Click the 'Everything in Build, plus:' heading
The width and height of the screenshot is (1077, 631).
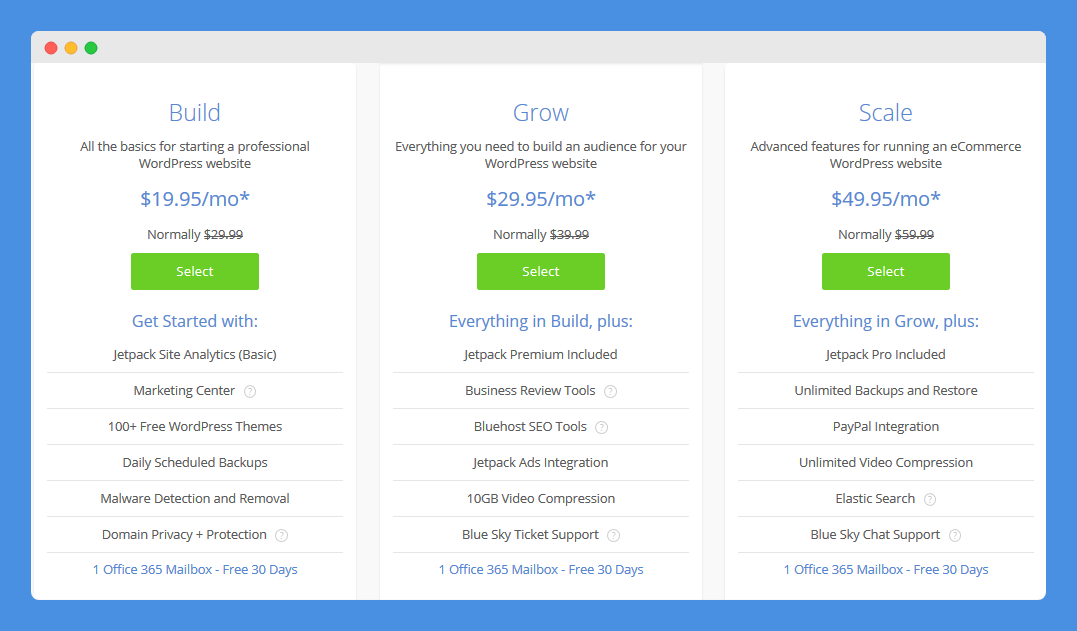point(541,321)
